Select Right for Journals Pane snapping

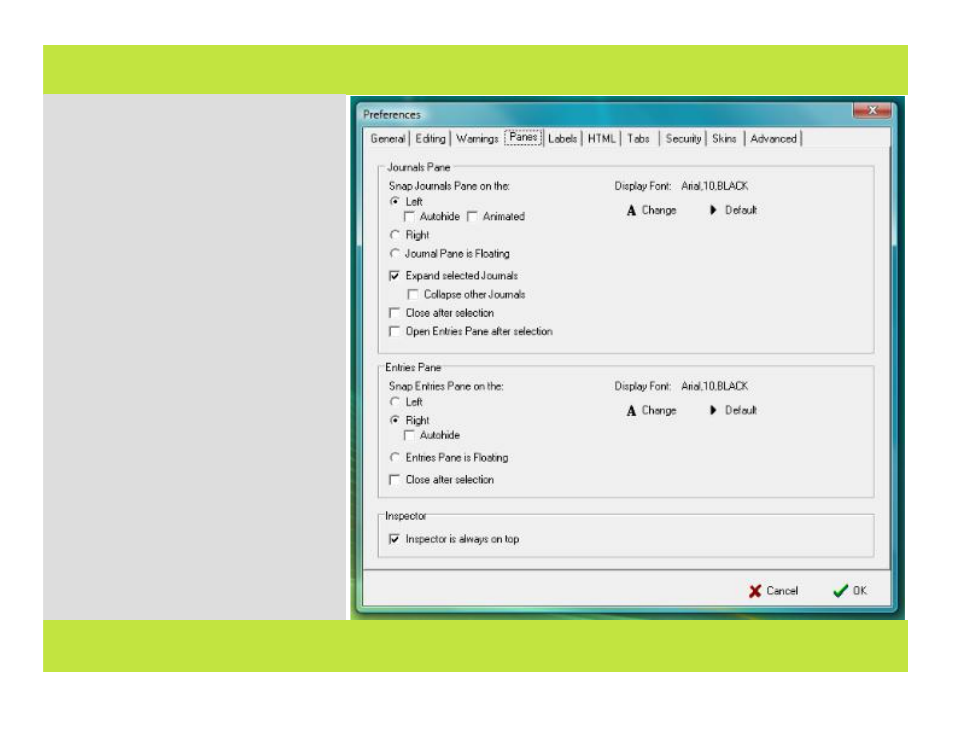[395, 235]
